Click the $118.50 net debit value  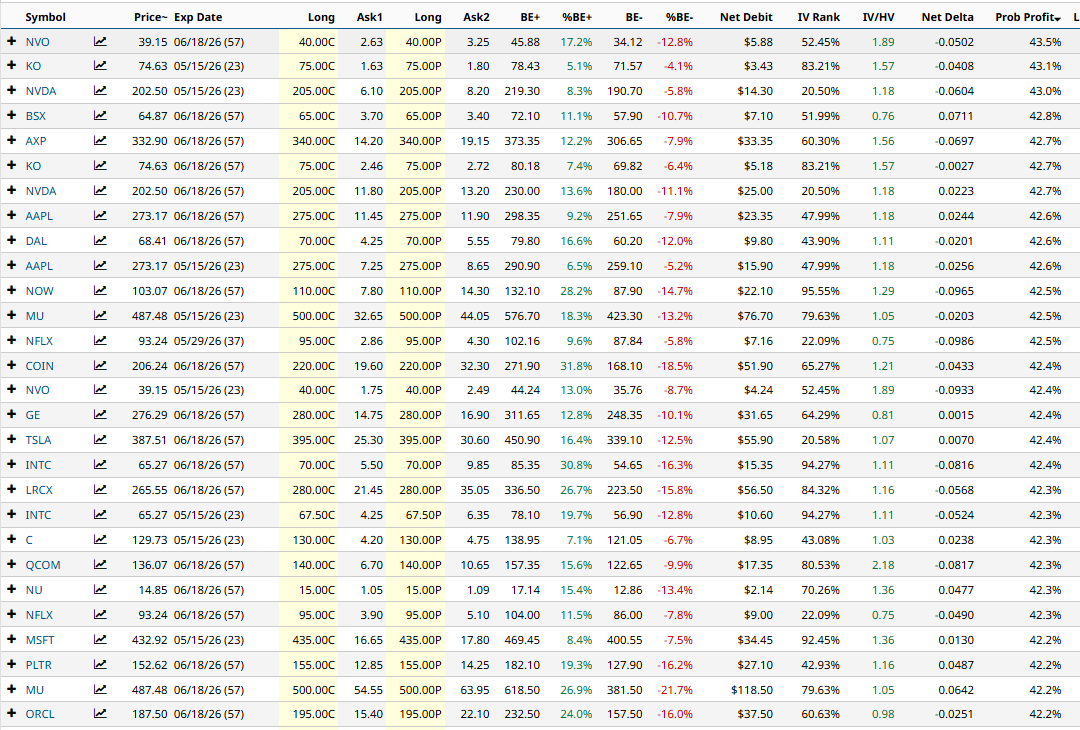751,690
